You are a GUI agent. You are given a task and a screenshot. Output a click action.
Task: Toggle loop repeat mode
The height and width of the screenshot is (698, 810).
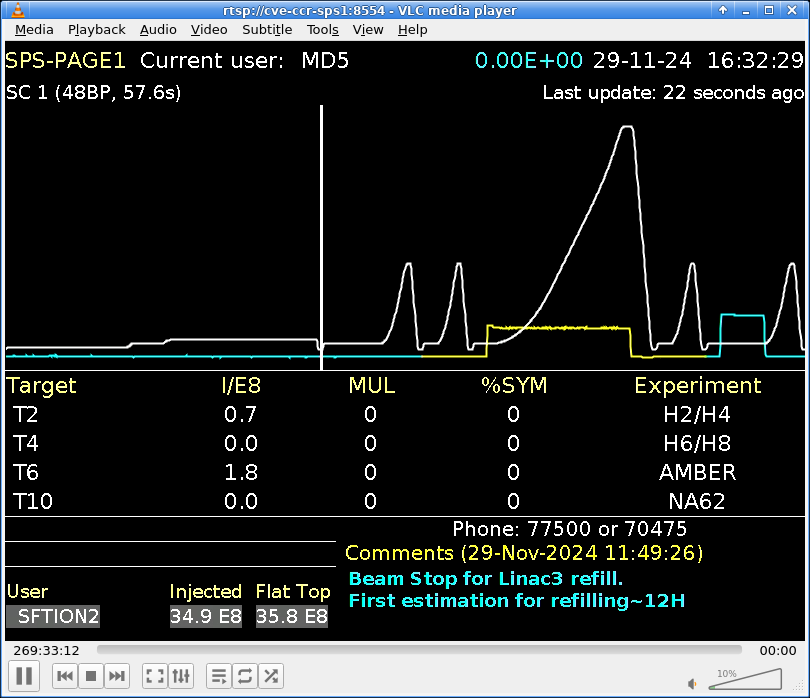coord(245,677)
